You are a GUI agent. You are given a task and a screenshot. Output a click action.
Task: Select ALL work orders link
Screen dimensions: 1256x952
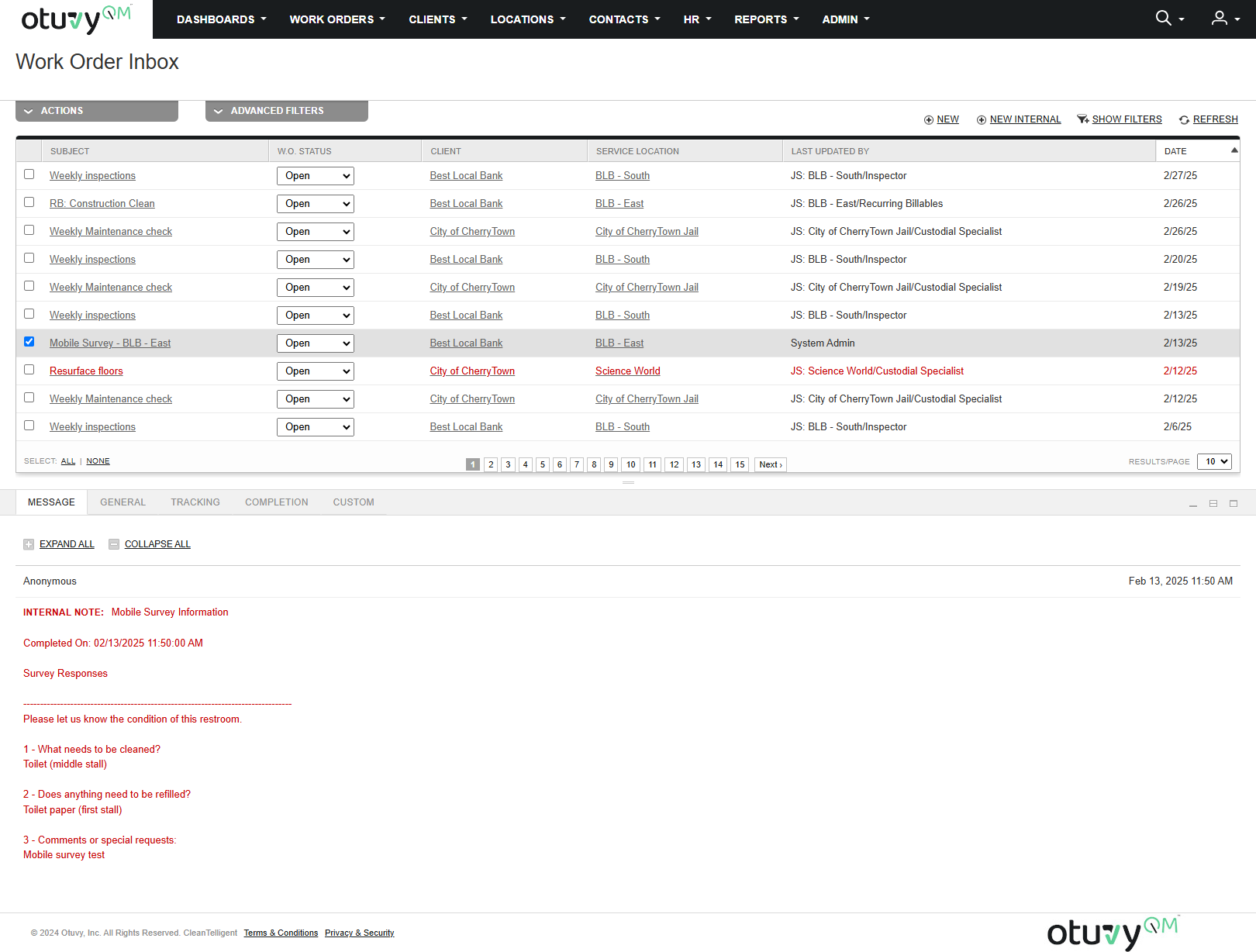(68, 461)
